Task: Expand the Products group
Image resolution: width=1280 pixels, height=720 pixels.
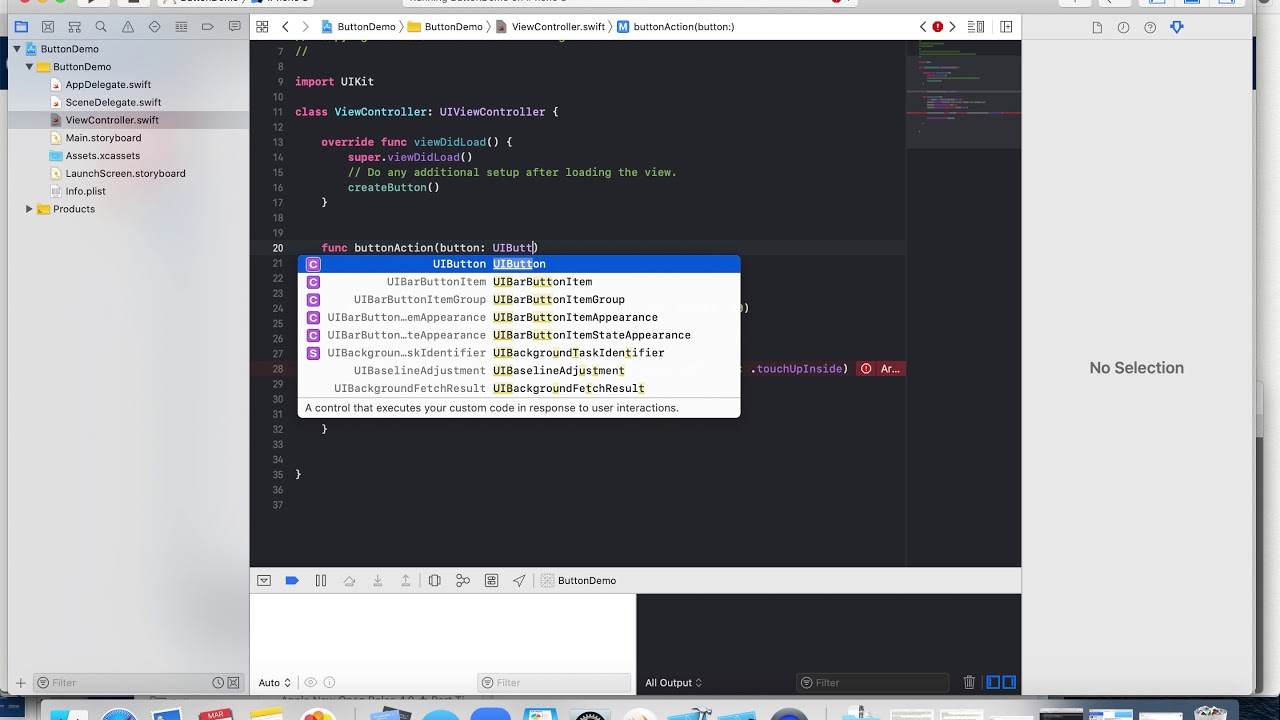Action: point(29,209)
